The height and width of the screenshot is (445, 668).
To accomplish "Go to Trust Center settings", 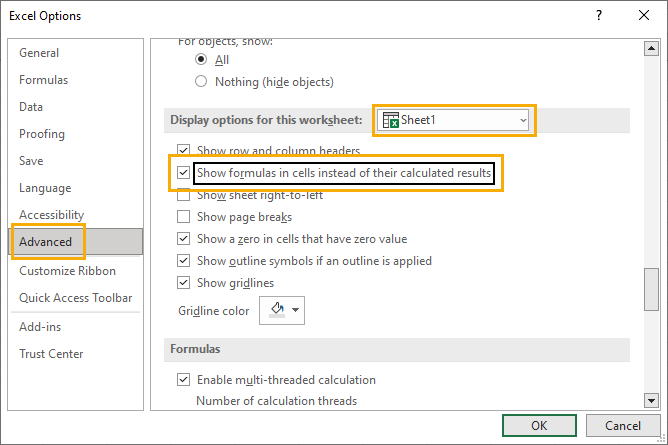I will 51,354.
